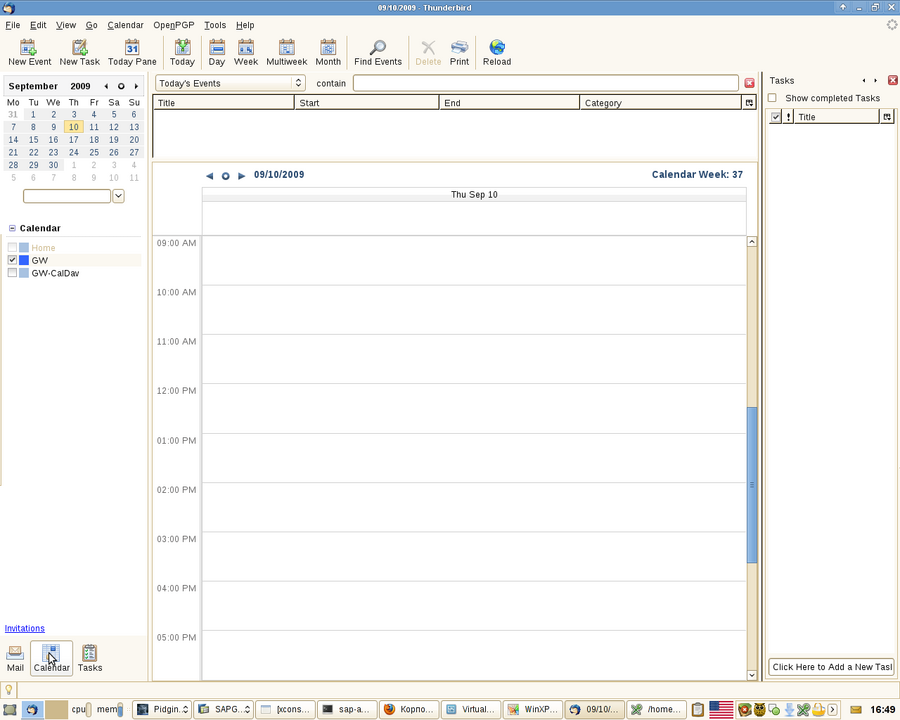The image size is (900, 720).
Task: Click the day view vertical scrollbar thumb
Action: [752, 485]
